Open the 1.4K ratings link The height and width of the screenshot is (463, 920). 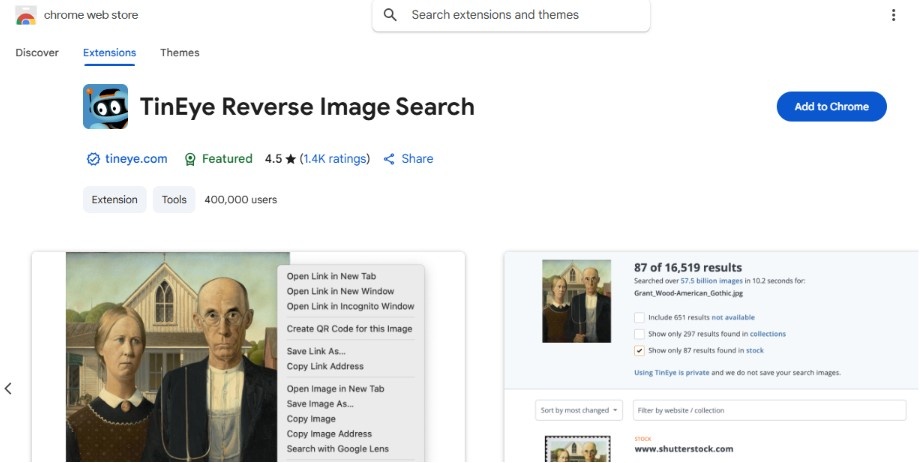pyautogui.click(x=335, y=159)
